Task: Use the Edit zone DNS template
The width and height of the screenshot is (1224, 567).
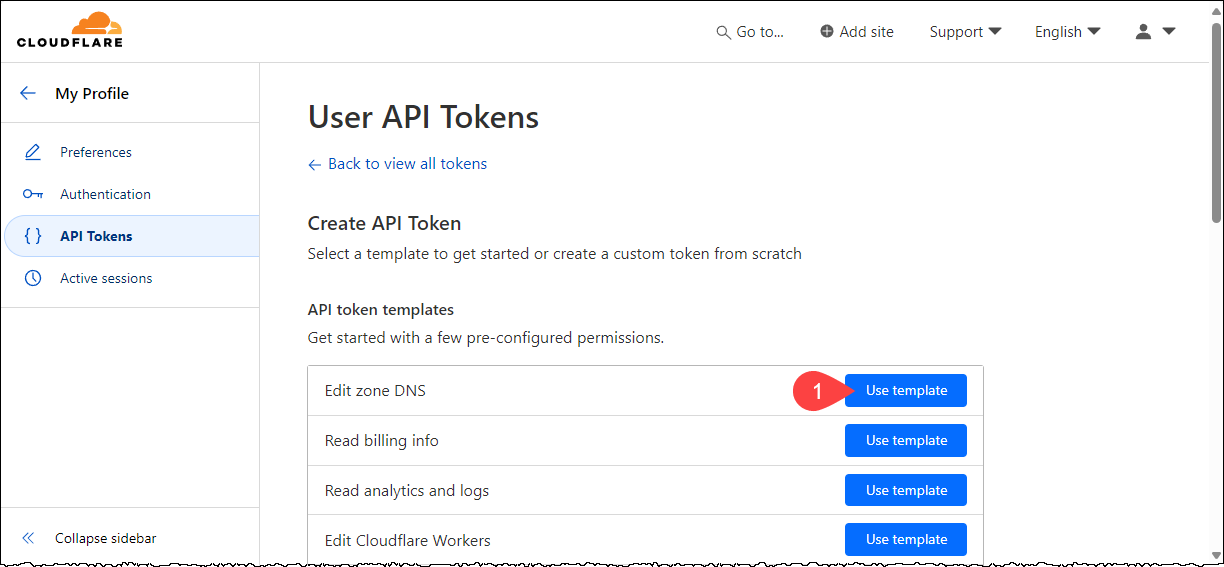Action: pos(905,391)
